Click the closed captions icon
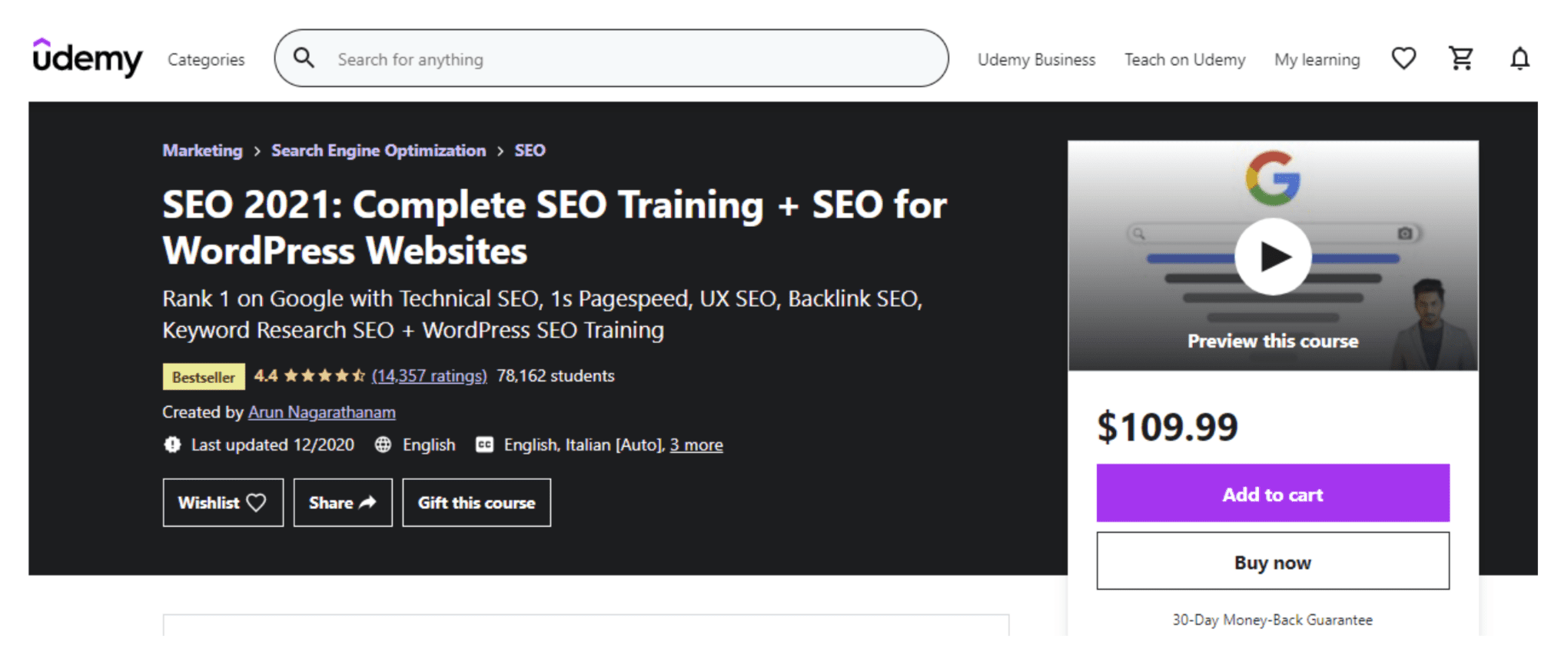 484,445
